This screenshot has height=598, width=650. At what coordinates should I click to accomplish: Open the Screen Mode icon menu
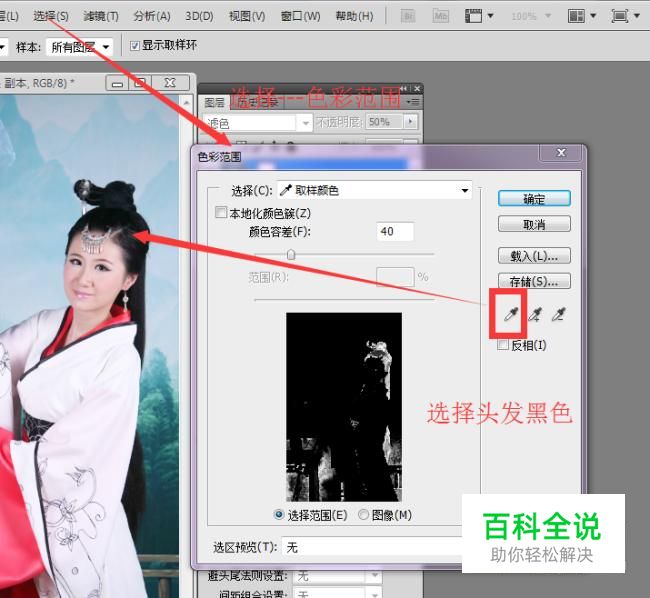click(x=625, y=17)
